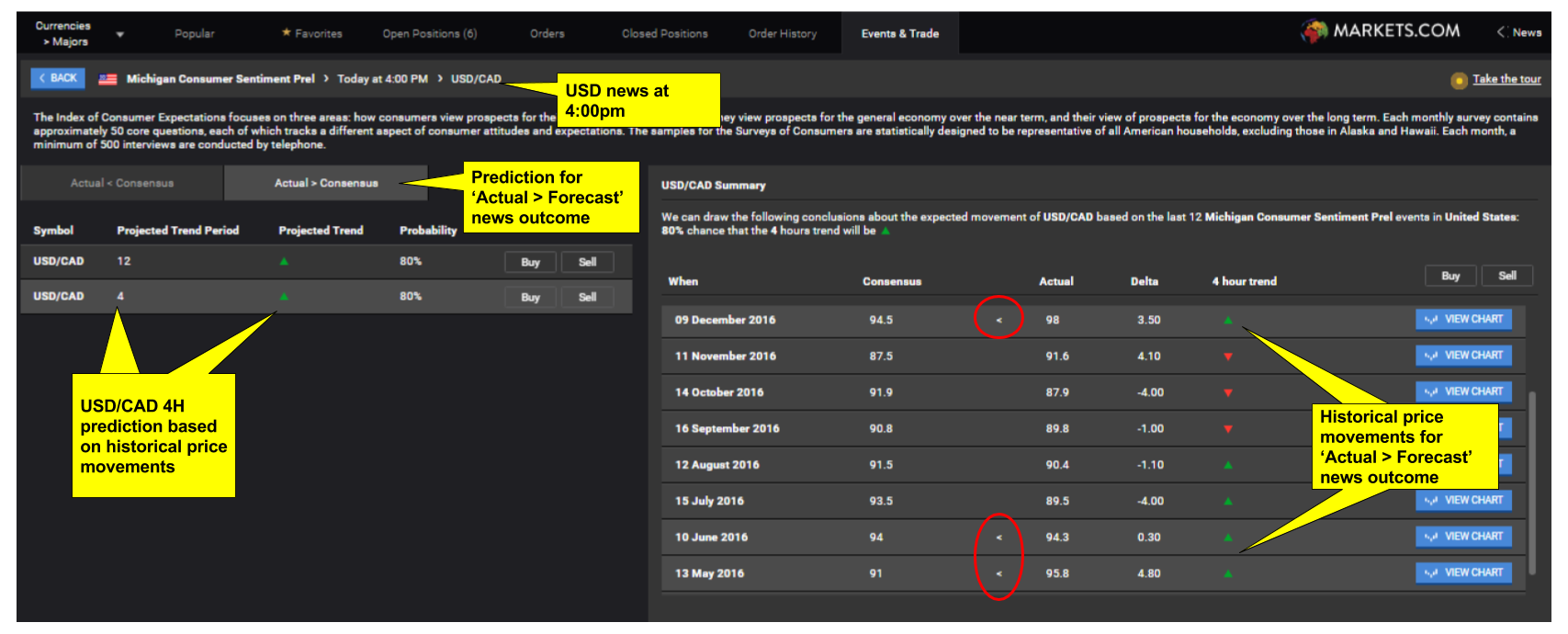Click the Buy button in USD/CAD Summary

point(1450,276)
